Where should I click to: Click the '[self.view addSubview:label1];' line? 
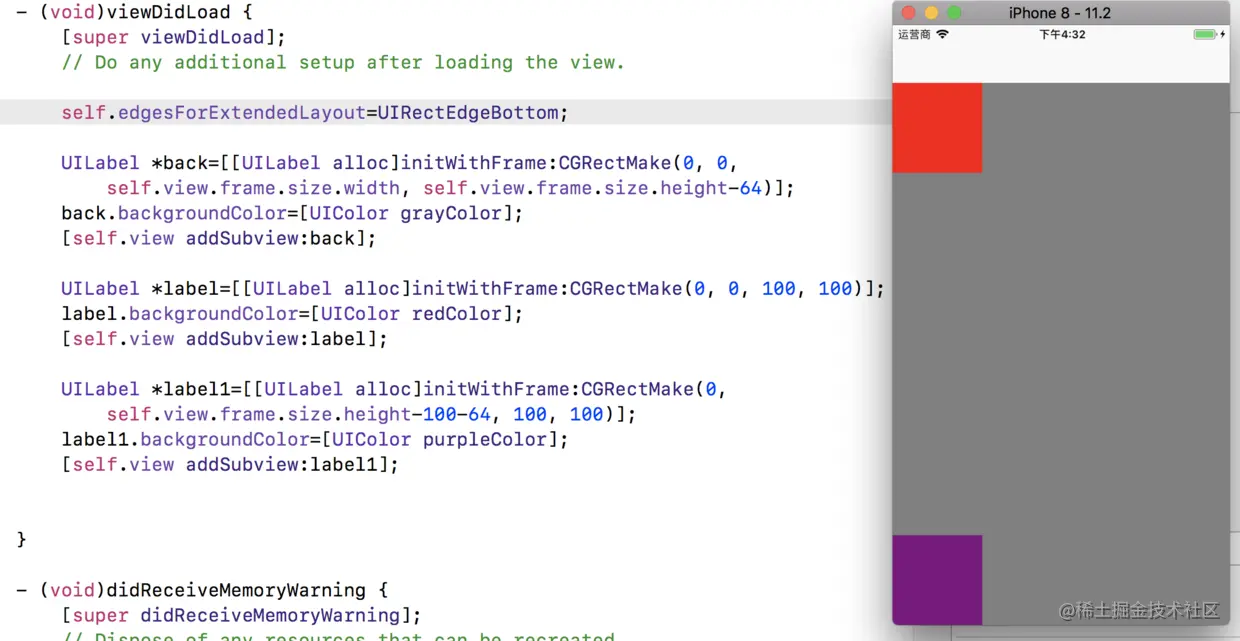coord(230,464)
